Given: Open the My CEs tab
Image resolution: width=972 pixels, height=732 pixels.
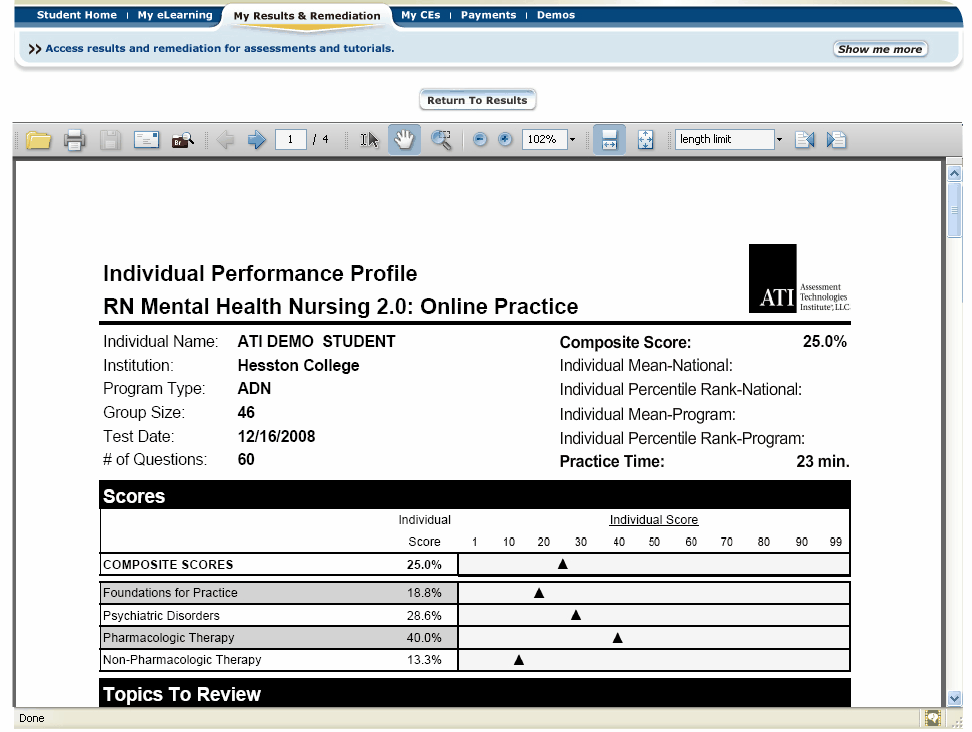Looking at the screenshot, I should point(420,15).
